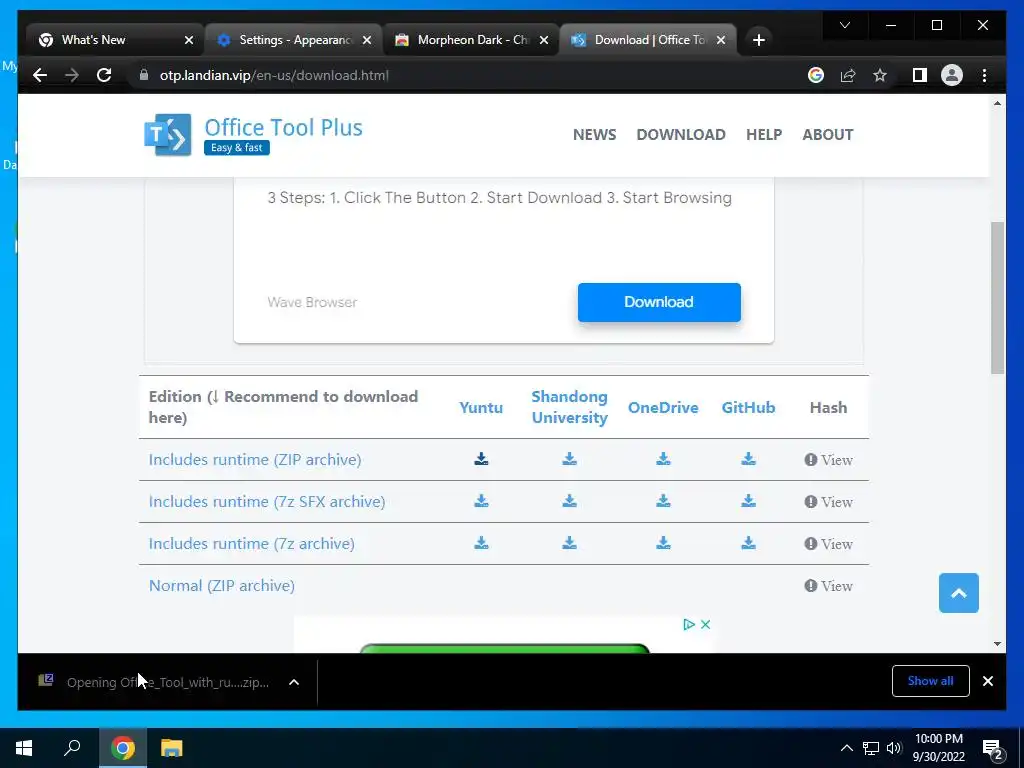
Task: Open a new browser tab
Action: tap(758, 40)
